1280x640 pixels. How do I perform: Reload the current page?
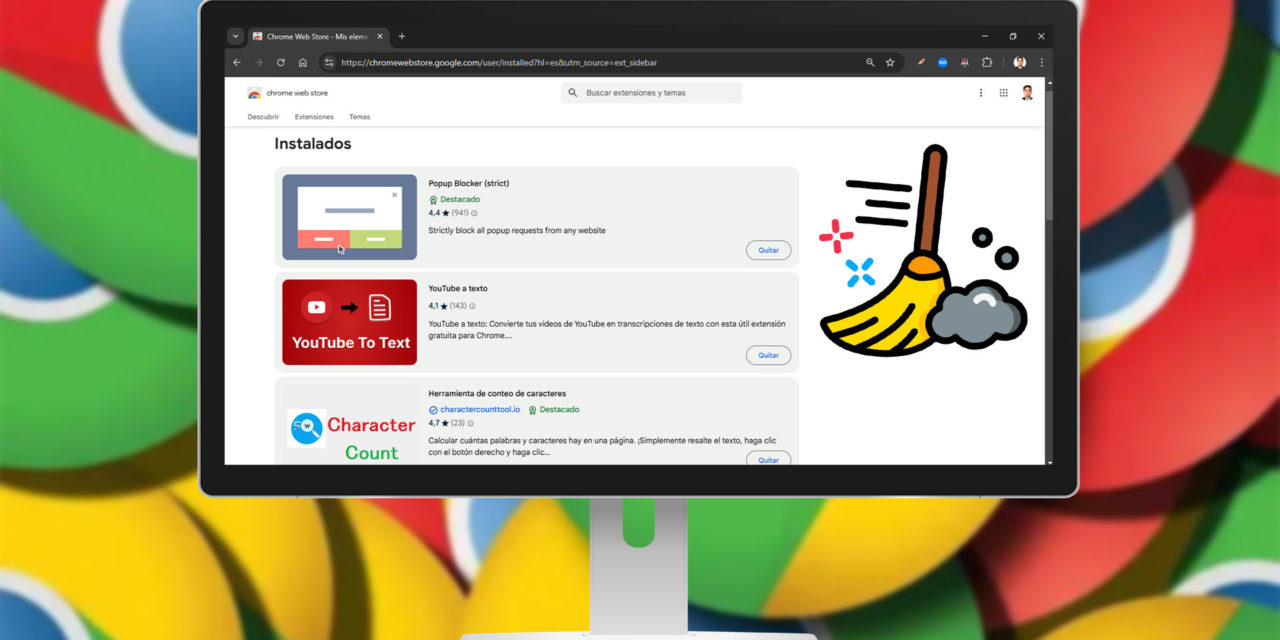click(281, 62)
